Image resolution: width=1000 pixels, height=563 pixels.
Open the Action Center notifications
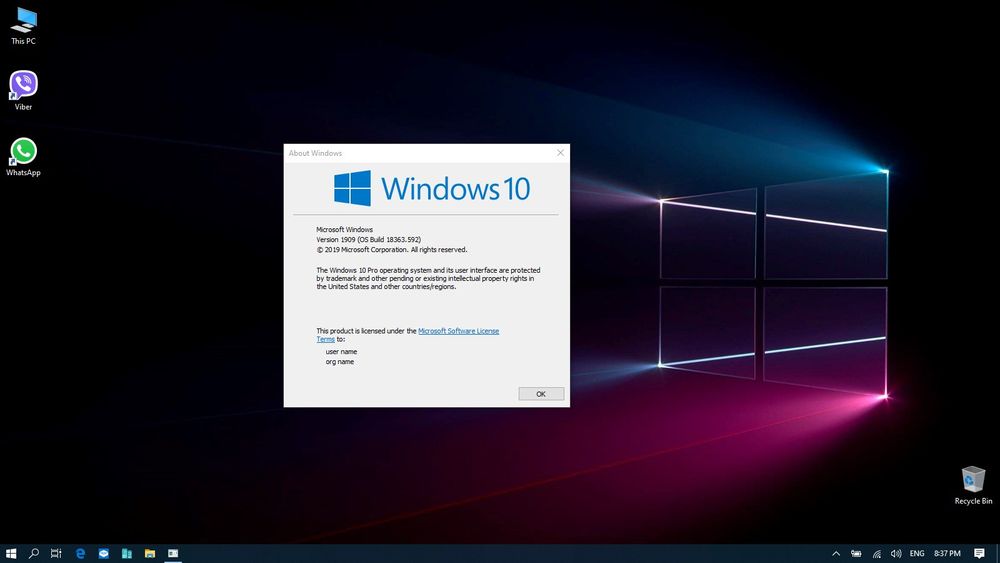(980, 553)
